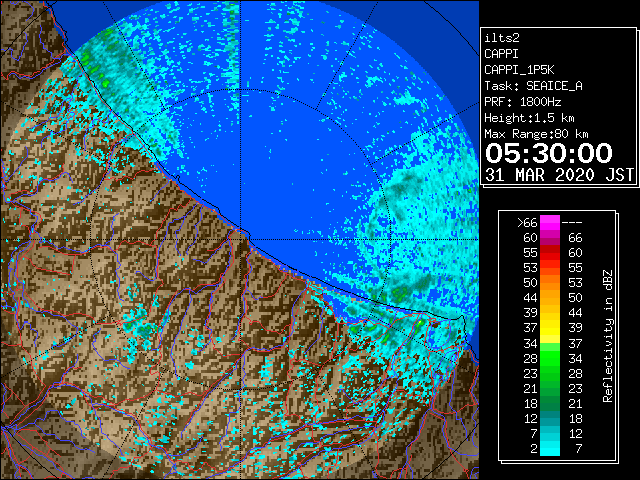640x480 pixels.
Task: Click the 05:30:00 timestamp
Action: tap(549, 153)
